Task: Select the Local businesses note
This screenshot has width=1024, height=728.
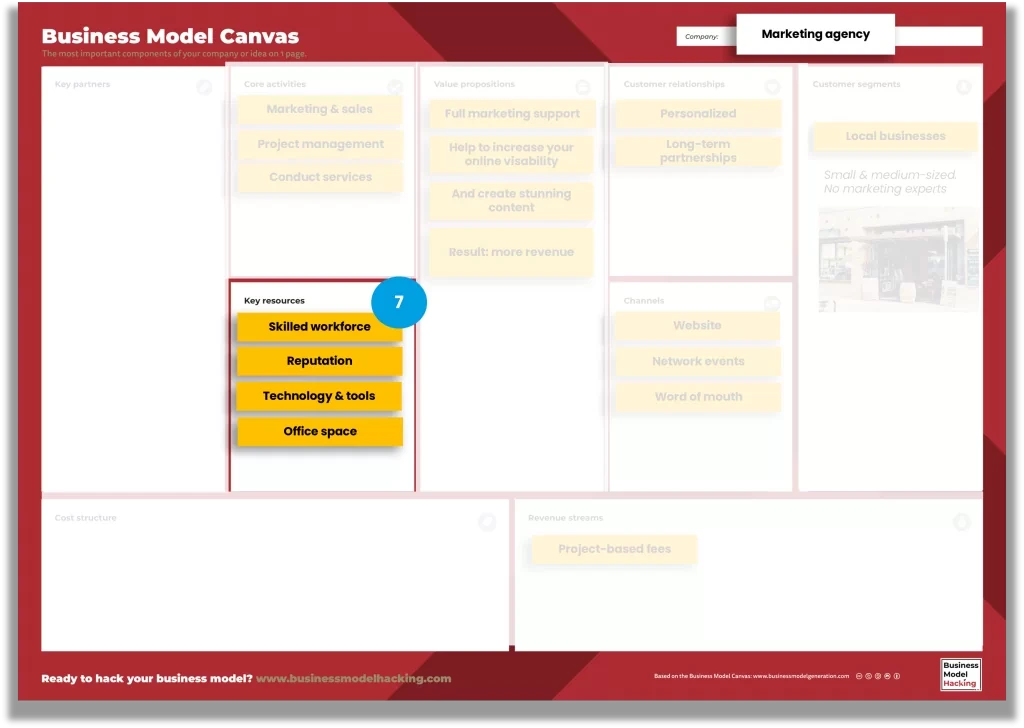Action: pos(895,136)
